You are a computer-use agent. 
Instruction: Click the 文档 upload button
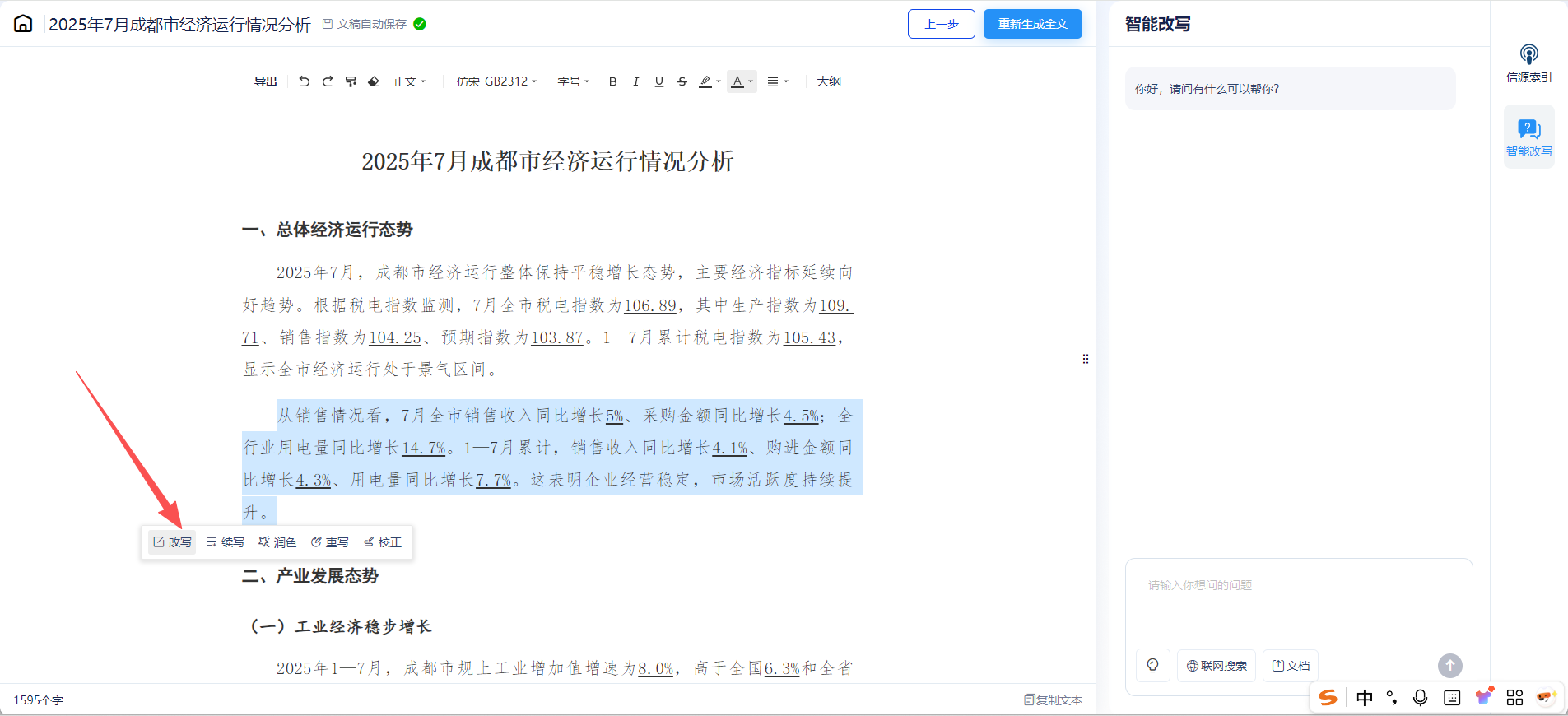tap(1291, 666)
